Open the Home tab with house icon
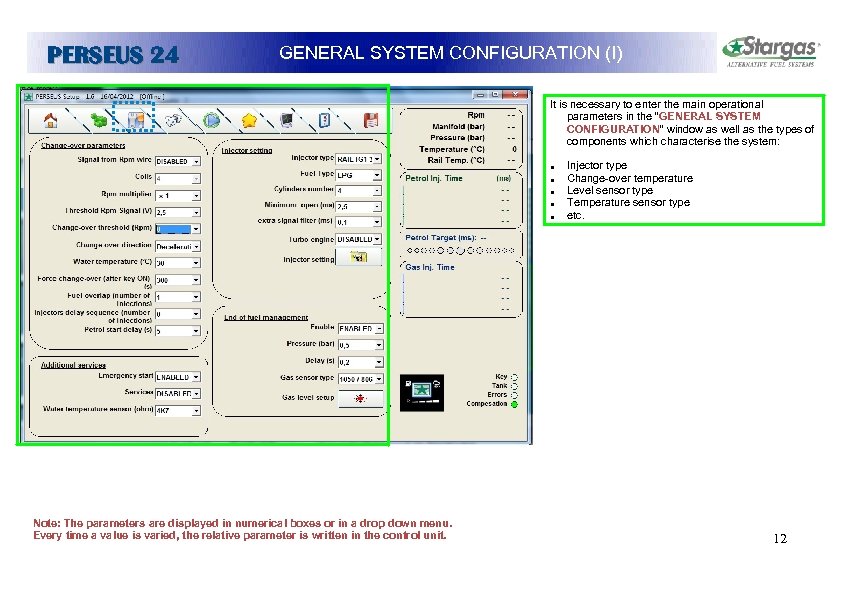 [50, 120]
